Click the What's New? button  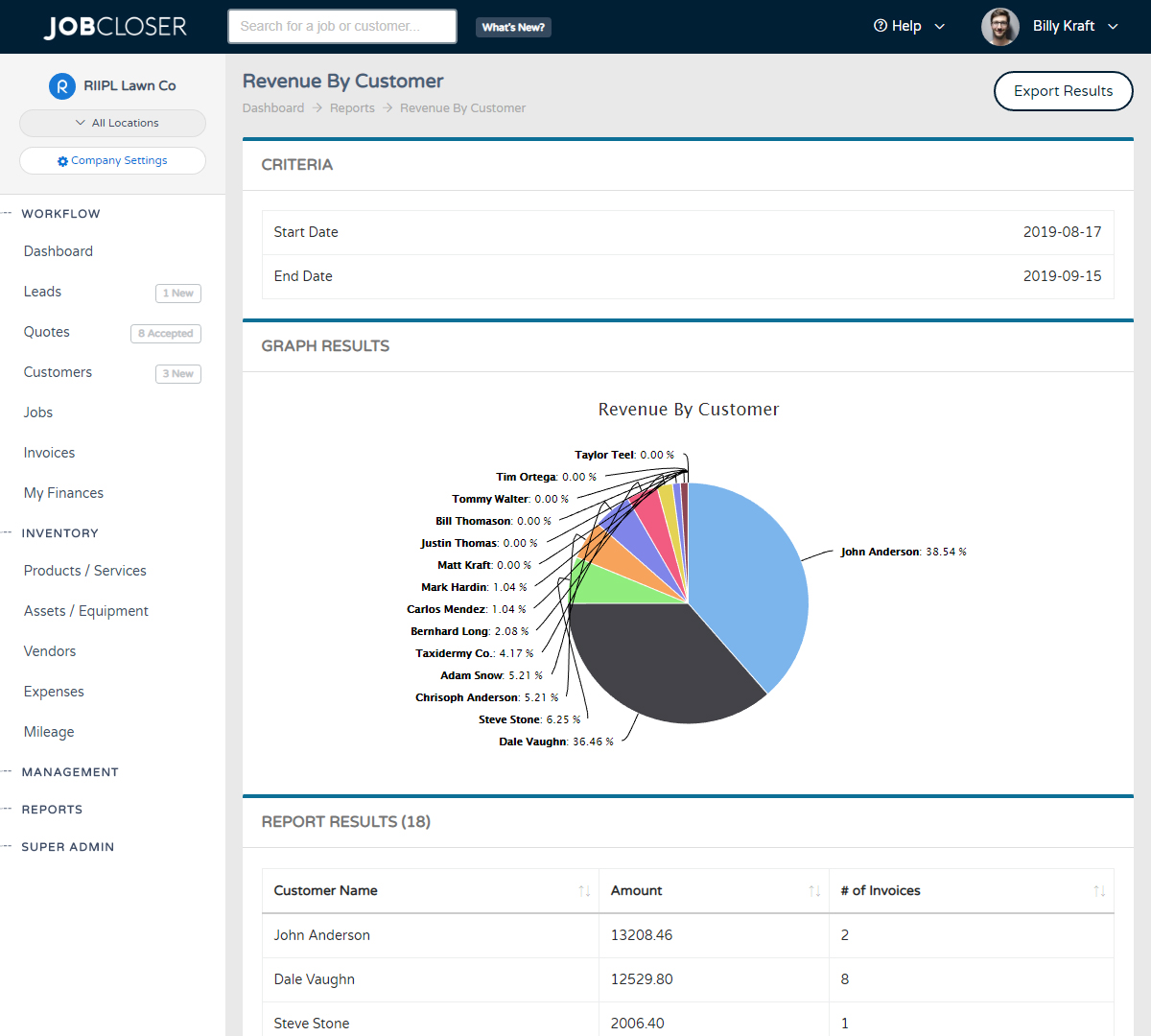coord(513,27)
